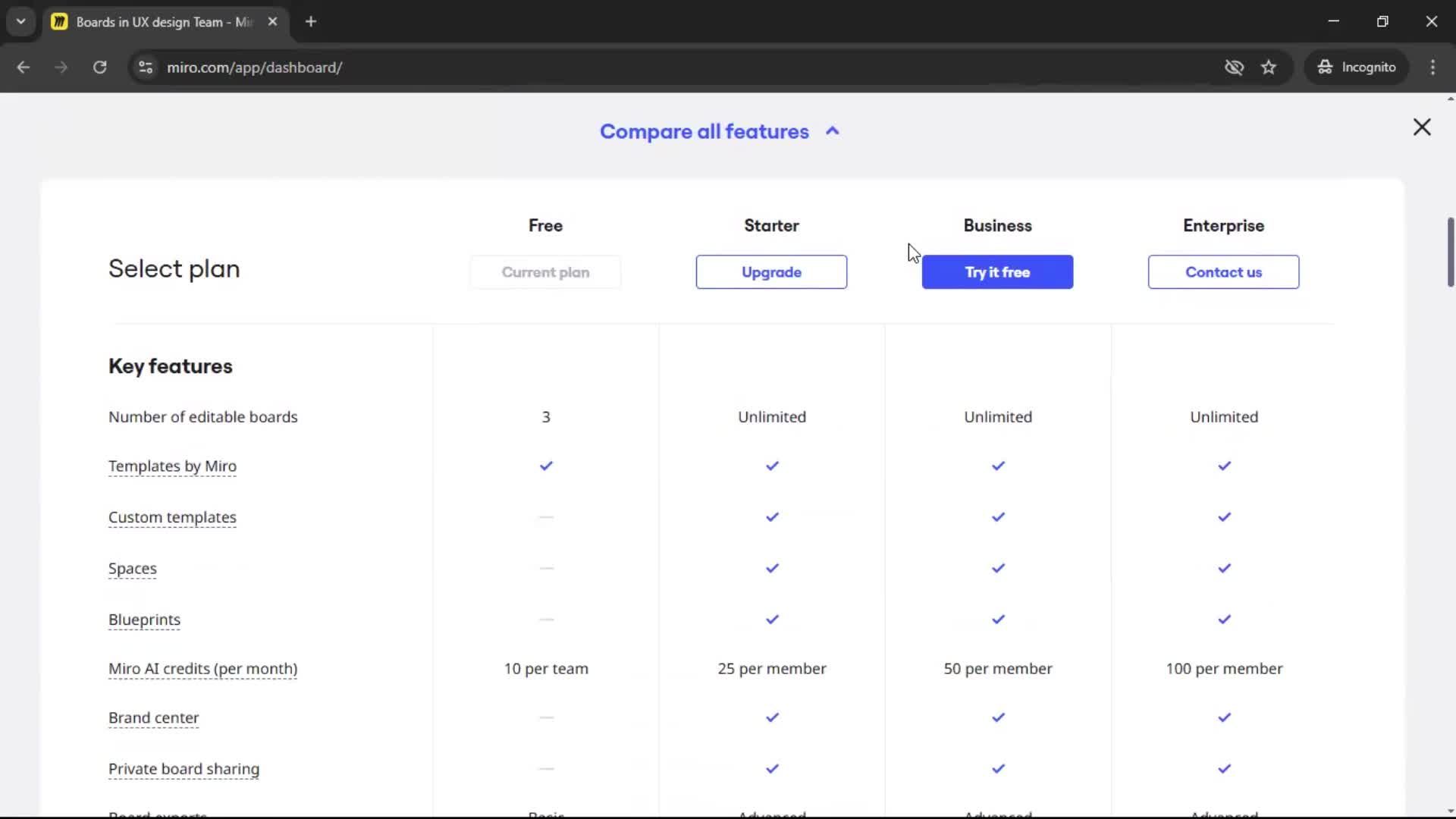Click the Private board sharing label
The height and width of the screenshot is (819, 1456).
pyautogui.click(x=184, y=769)
